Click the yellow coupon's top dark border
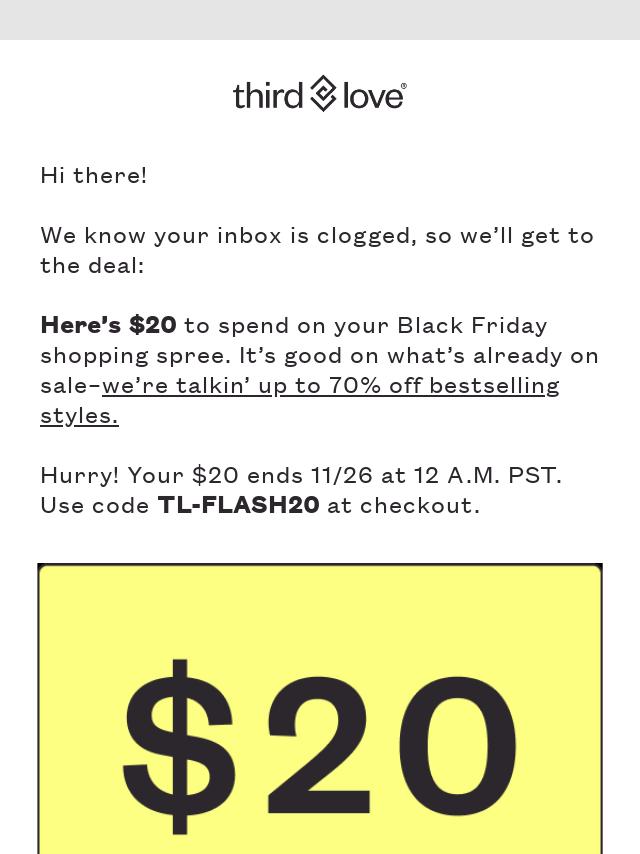640x854 pixels. click(x=320, y=565)
